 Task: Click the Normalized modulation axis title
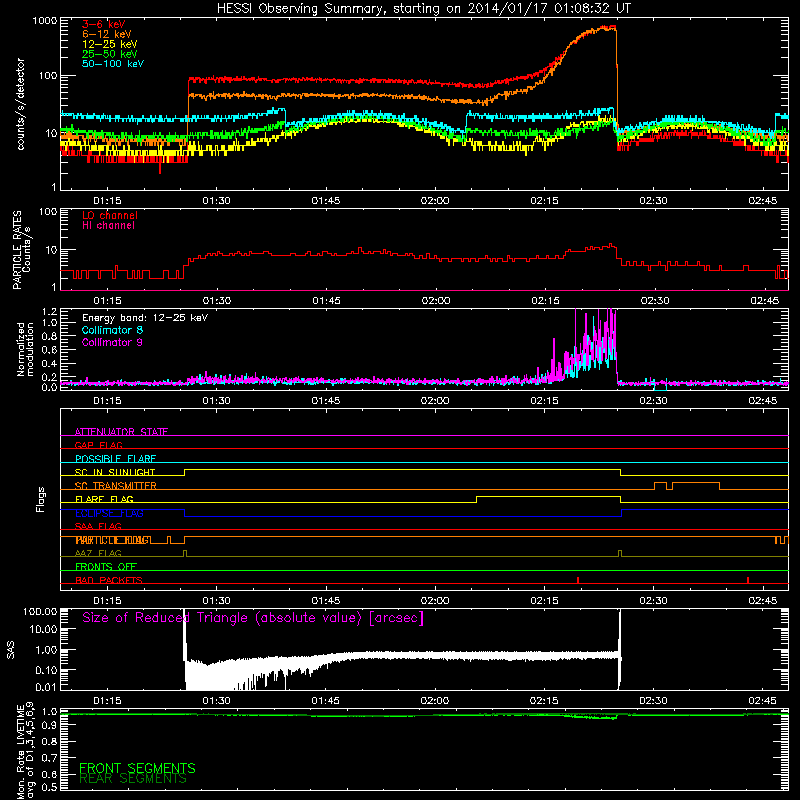click(x=25, y=349)
